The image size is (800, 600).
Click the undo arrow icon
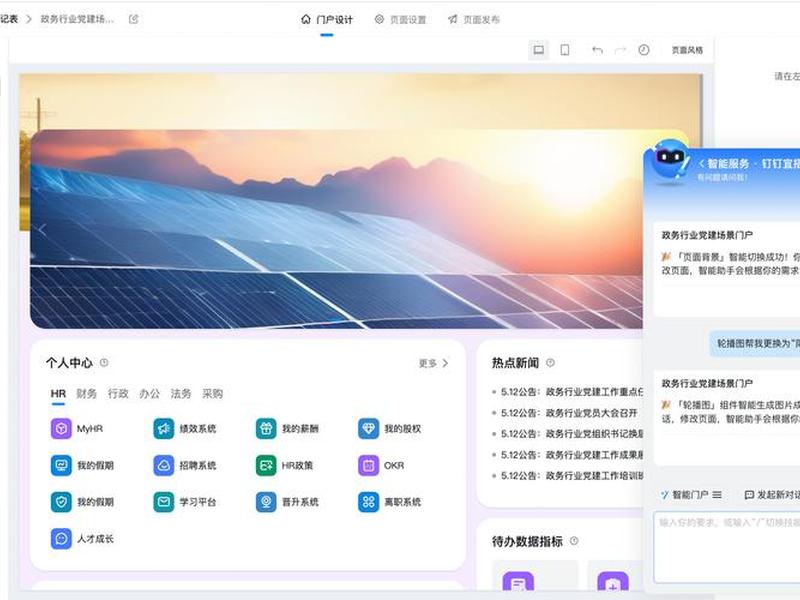(x=597, y=50)
